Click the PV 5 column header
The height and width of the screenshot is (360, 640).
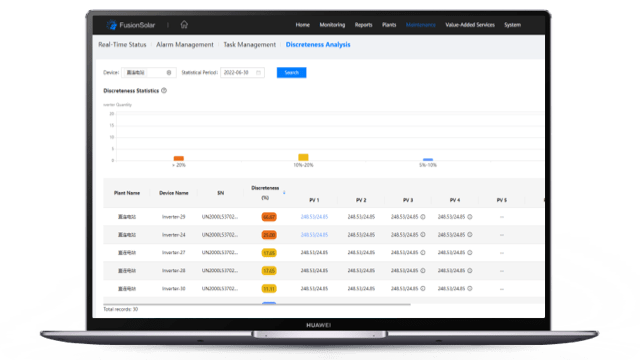[502, 200]
